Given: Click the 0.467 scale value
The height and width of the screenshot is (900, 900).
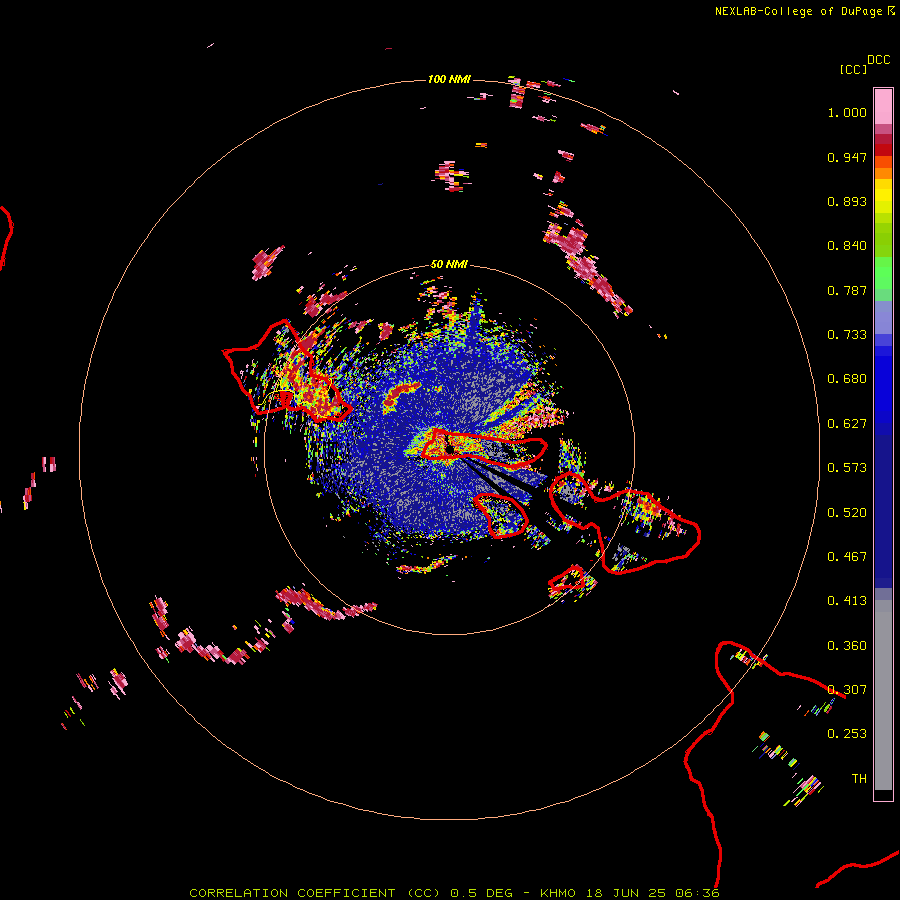Looking at the screenshot, I should click(x=847, y=557).
